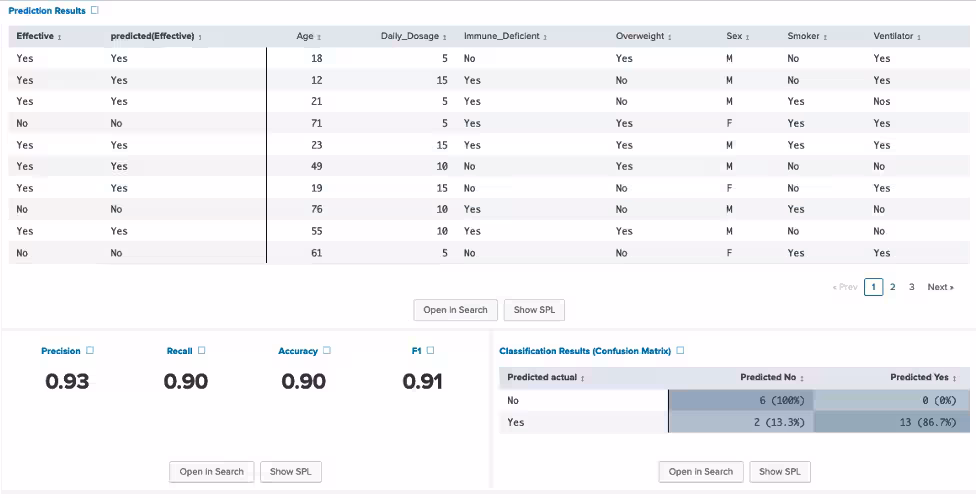
Task: Sort table by Smoker column
Action: click(806, 36)
